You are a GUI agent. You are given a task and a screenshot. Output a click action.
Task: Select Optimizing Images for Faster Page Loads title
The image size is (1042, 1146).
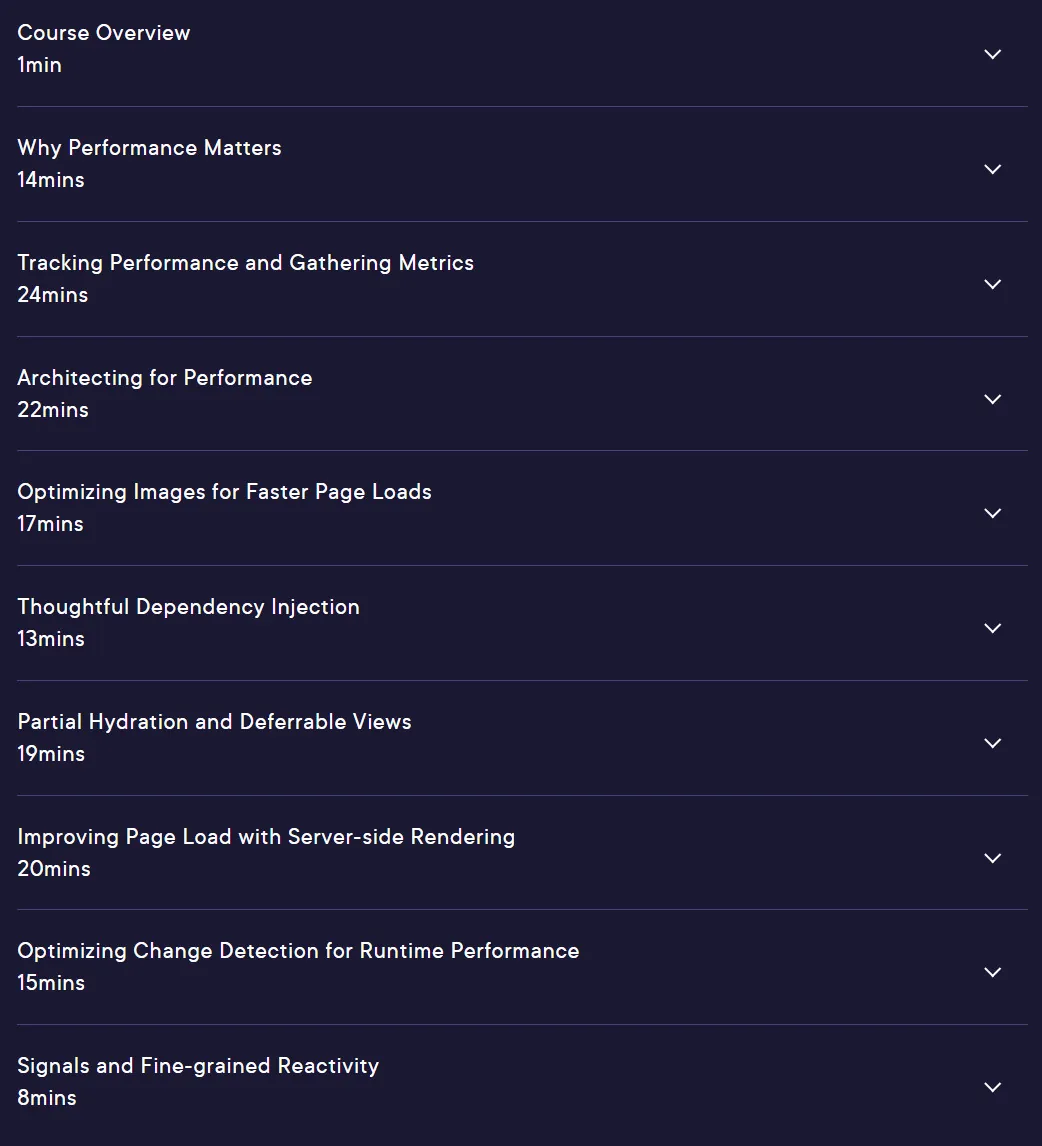point(224,492)
